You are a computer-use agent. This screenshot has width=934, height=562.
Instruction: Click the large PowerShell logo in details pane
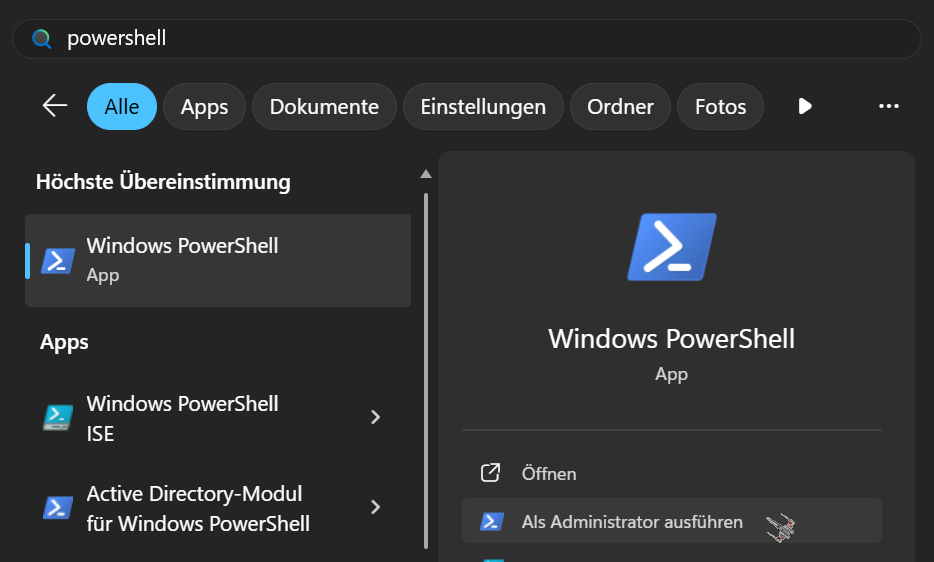tap(672, 247)
